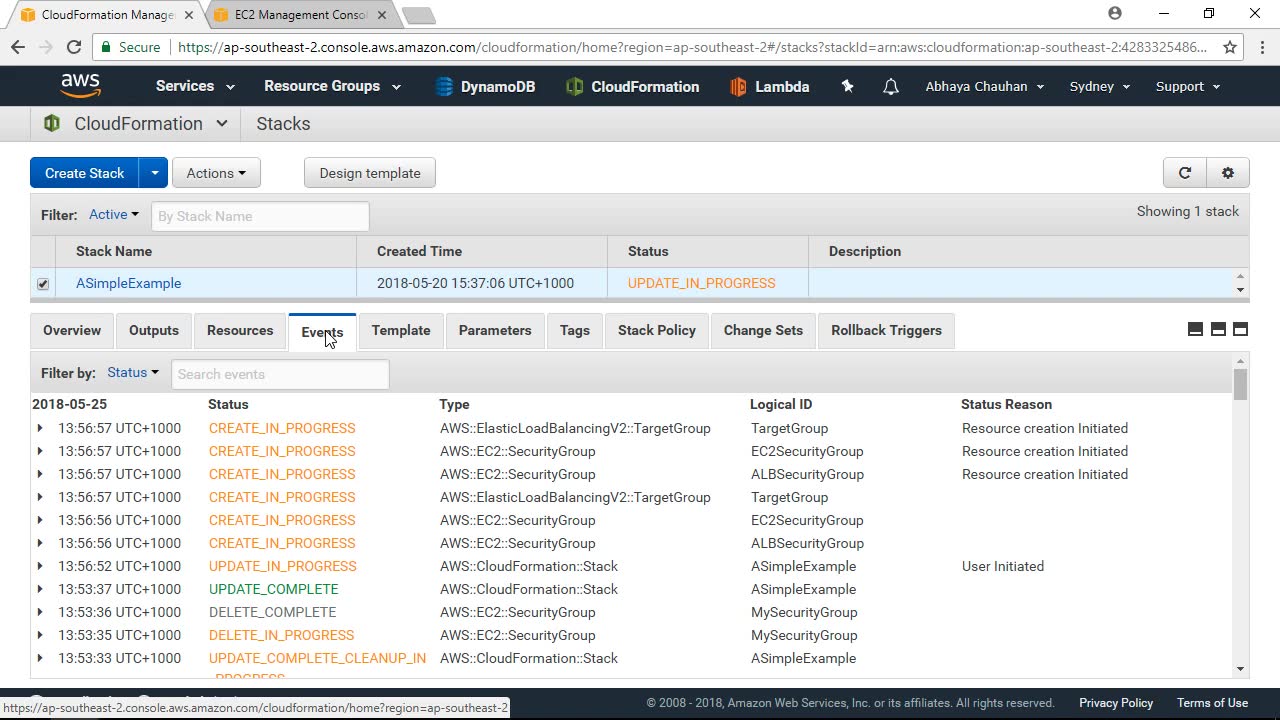
Task: Open the Change Sets tab
Action: point(763,330)
